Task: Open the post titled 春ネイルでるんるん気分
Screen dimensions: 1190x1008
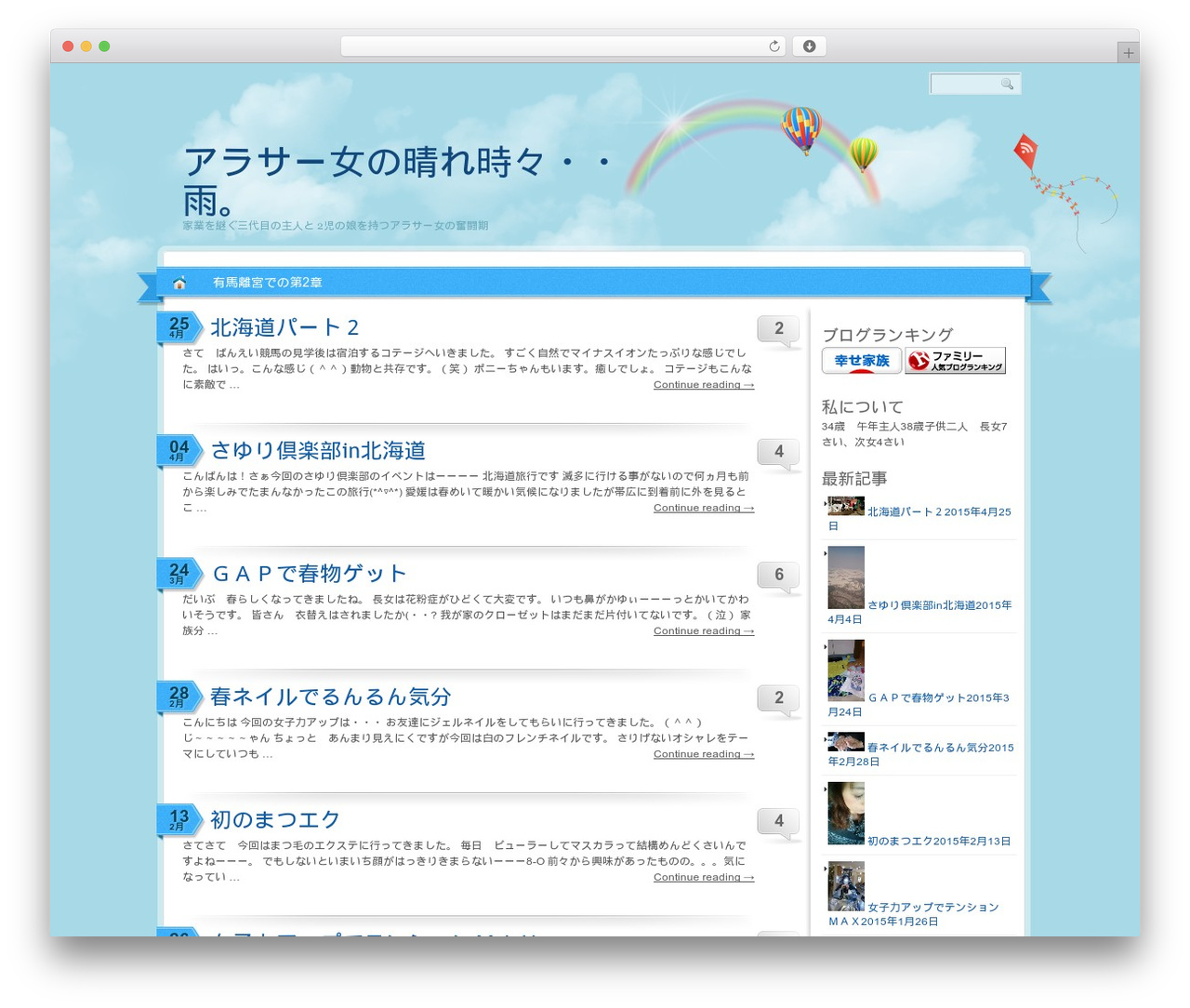Action: point(331,696)
